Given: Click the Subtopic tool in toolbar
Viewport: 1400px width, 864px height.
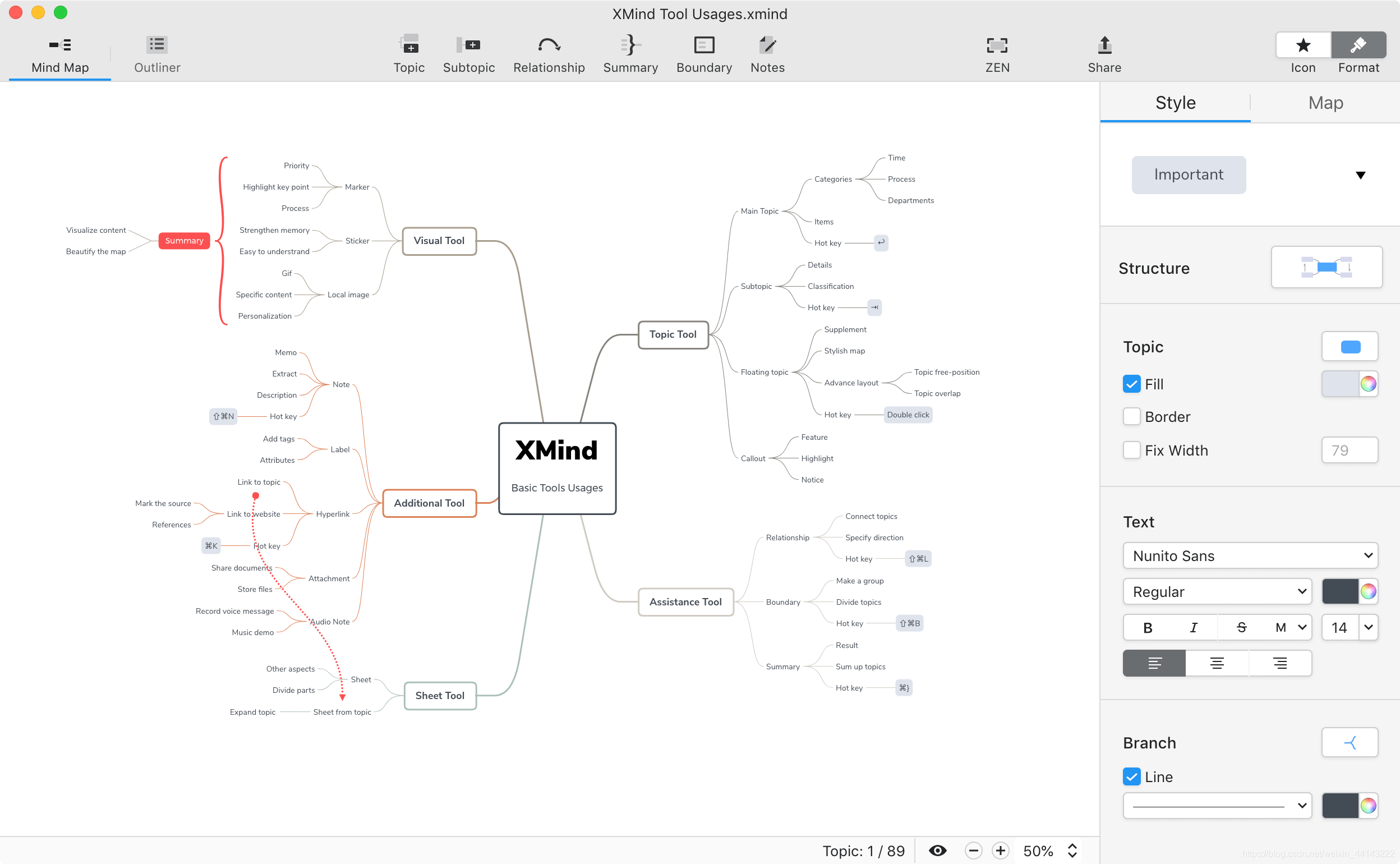Looking at the screenshot, I should pos(468,55).
